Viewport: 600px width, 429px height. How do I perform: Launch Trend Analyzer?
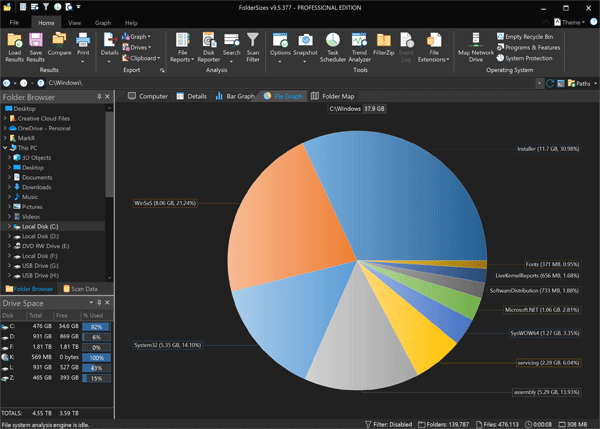coord(359,47)
